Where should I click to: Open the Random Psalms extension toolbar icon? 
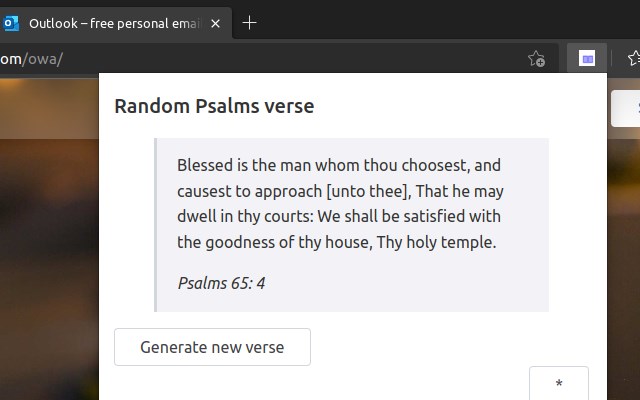(x=587, y=59)
